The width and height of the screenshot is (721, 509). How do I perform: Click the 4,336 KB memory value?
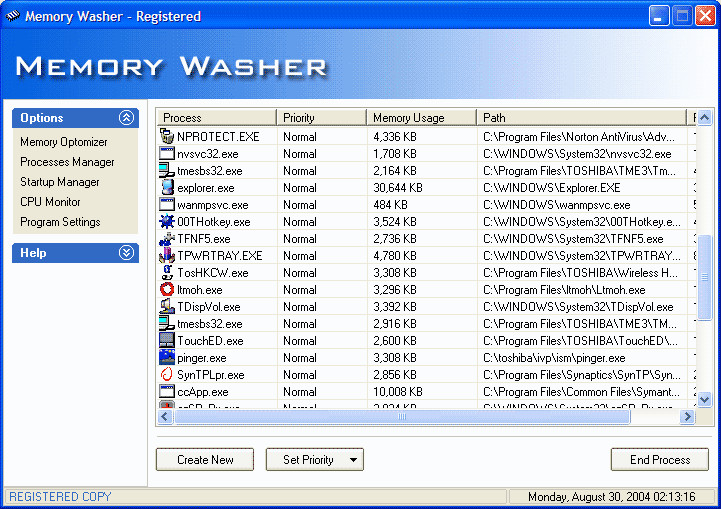pos(395,137)
